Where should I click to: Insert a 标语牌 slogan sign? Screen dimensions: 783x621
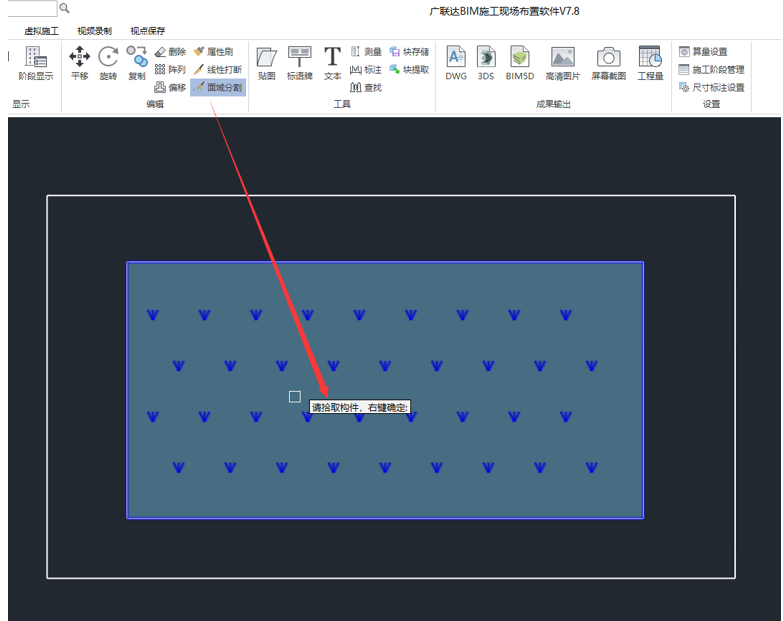(x=300, y=63)
